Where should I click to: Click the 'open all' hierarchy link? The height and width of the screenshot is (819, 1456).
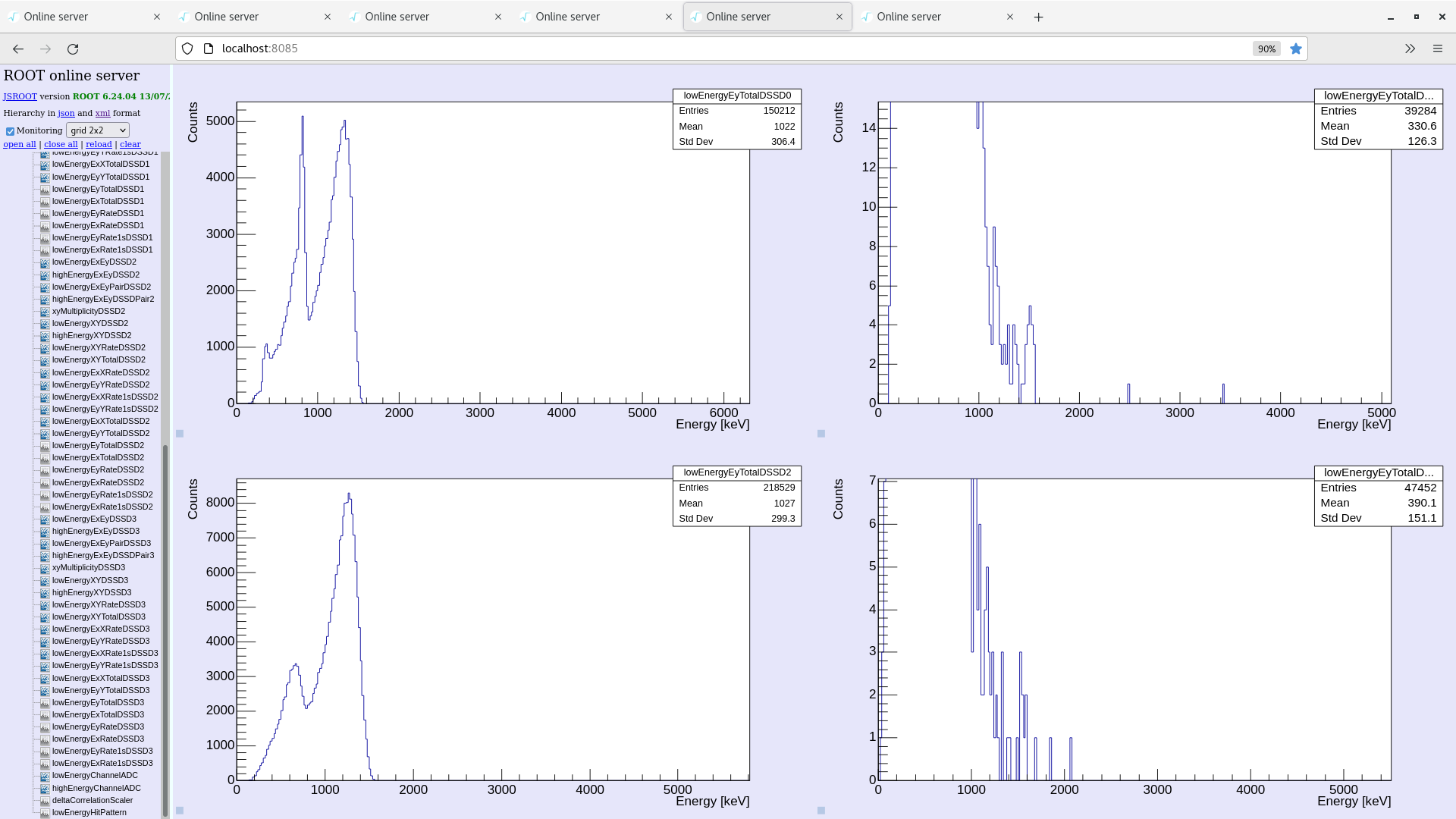(x=20, y=144)
